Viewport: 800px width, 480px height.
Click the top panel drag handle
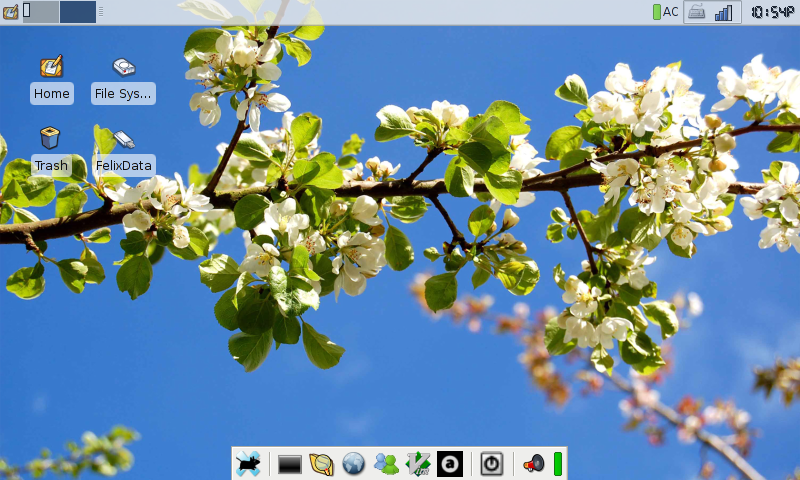[x=101, y=12]
